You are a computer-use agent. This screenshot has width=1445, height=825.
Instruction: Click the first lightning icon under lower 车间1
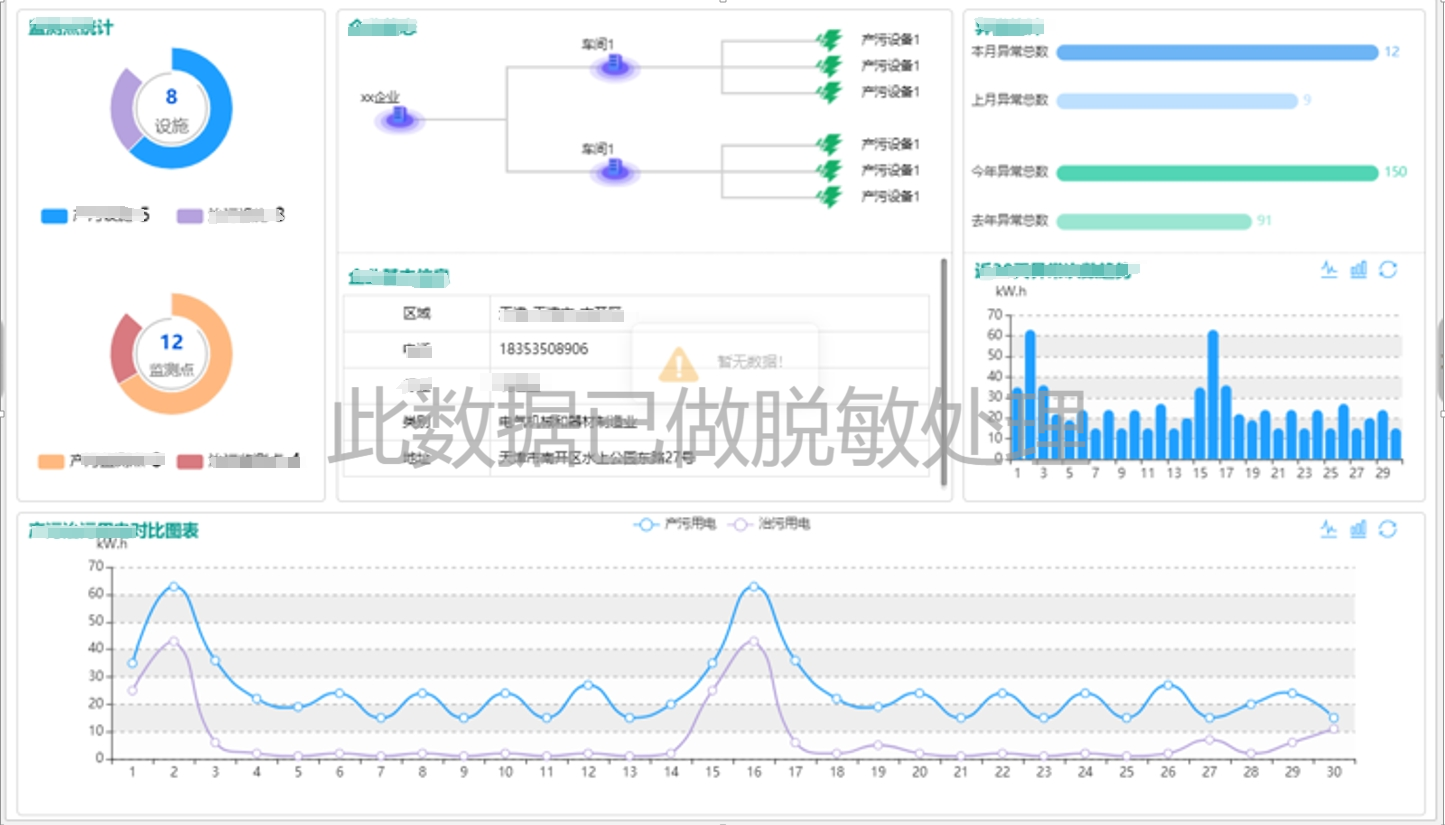[x=829, y=144]
